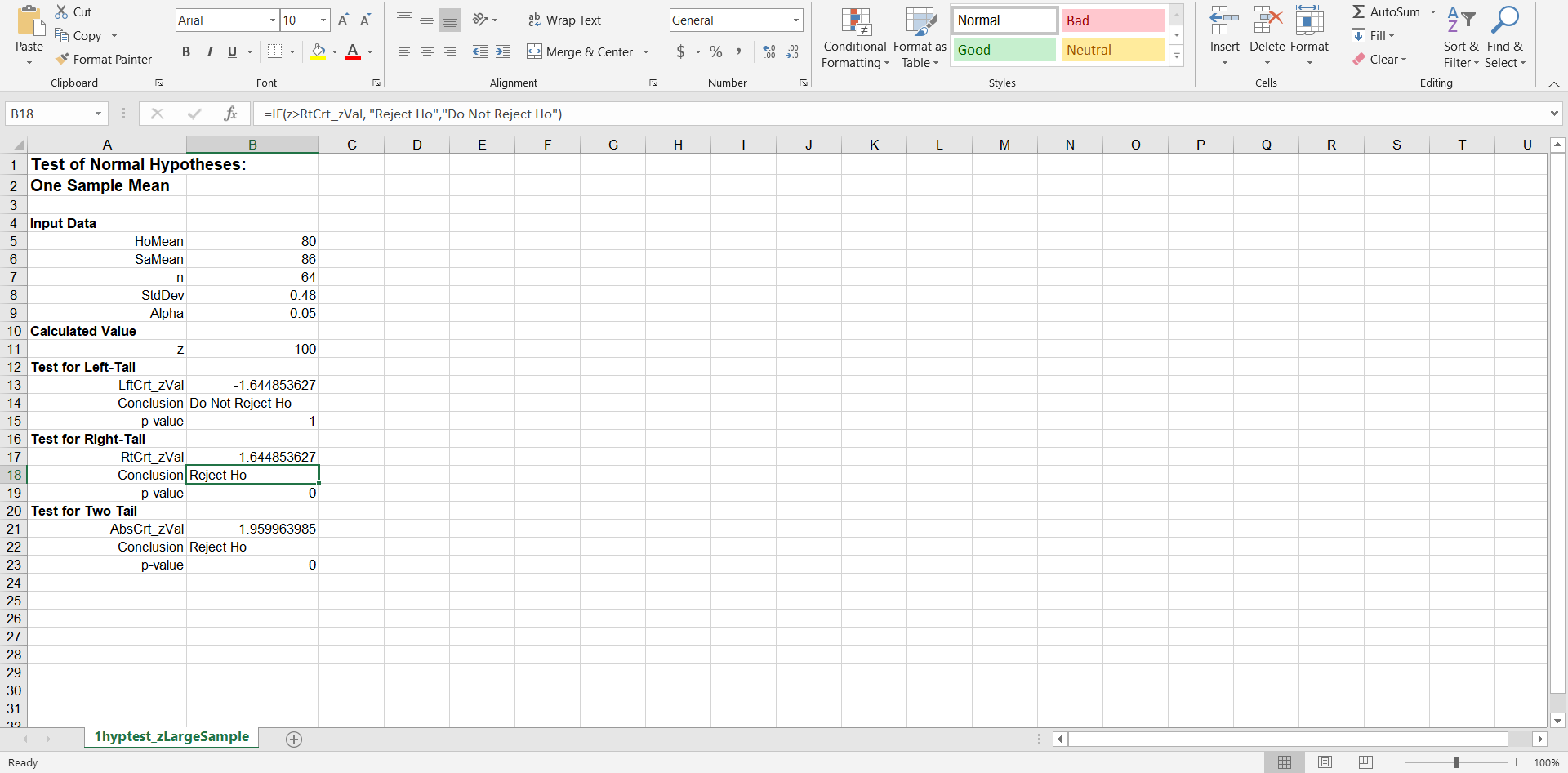The image size is (1568, 773).
Task: Apply Percent Style format
Action: 716,51
